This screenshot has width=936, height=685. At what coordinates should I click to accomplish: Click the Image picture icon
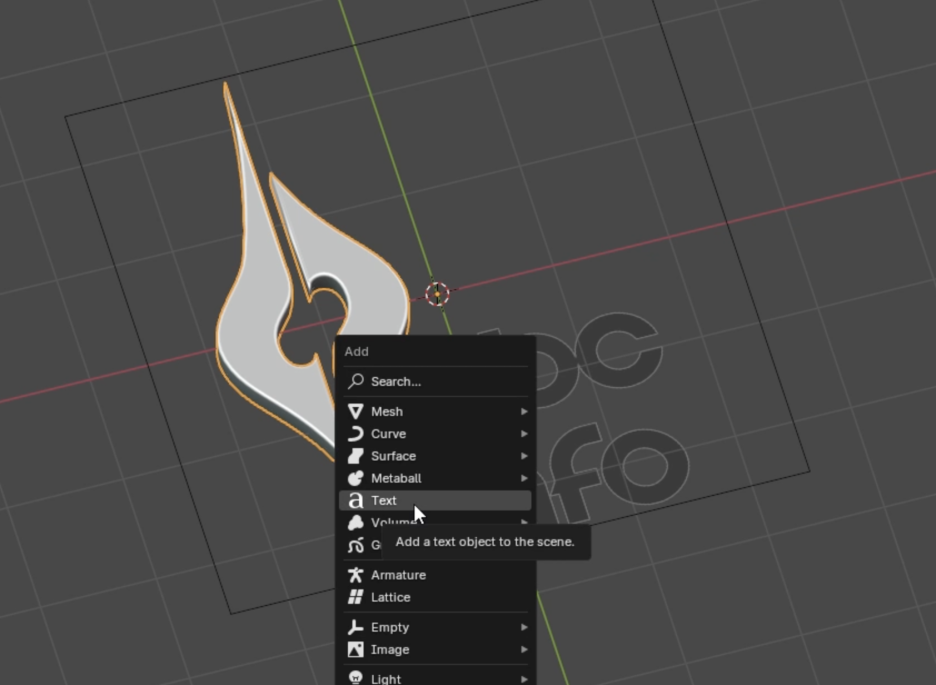[x=356, y=649]
